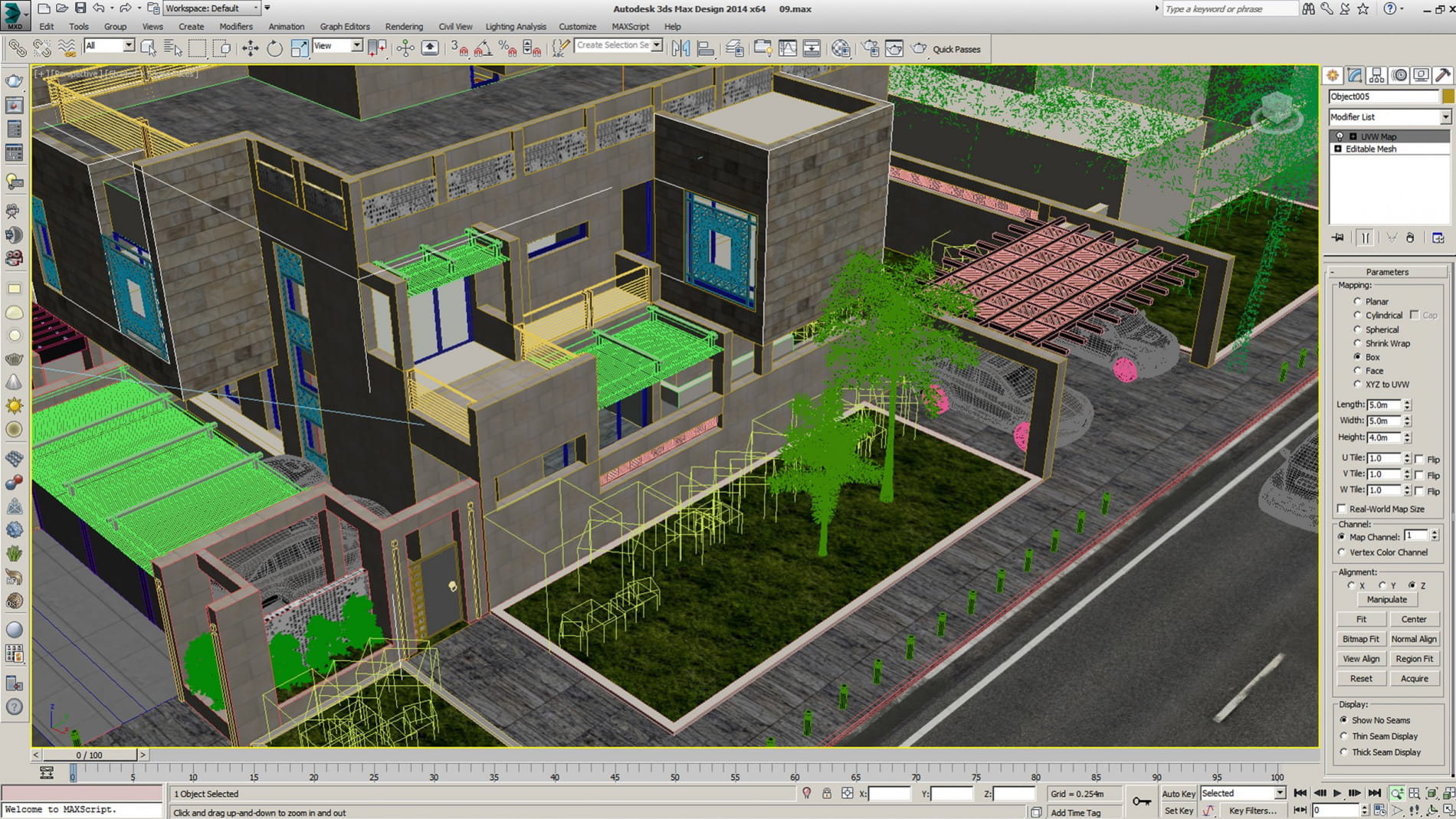This screenshot has width=1456, height=819.
Task: Open the Workspace Default dropdown
Action: [212, 8]
